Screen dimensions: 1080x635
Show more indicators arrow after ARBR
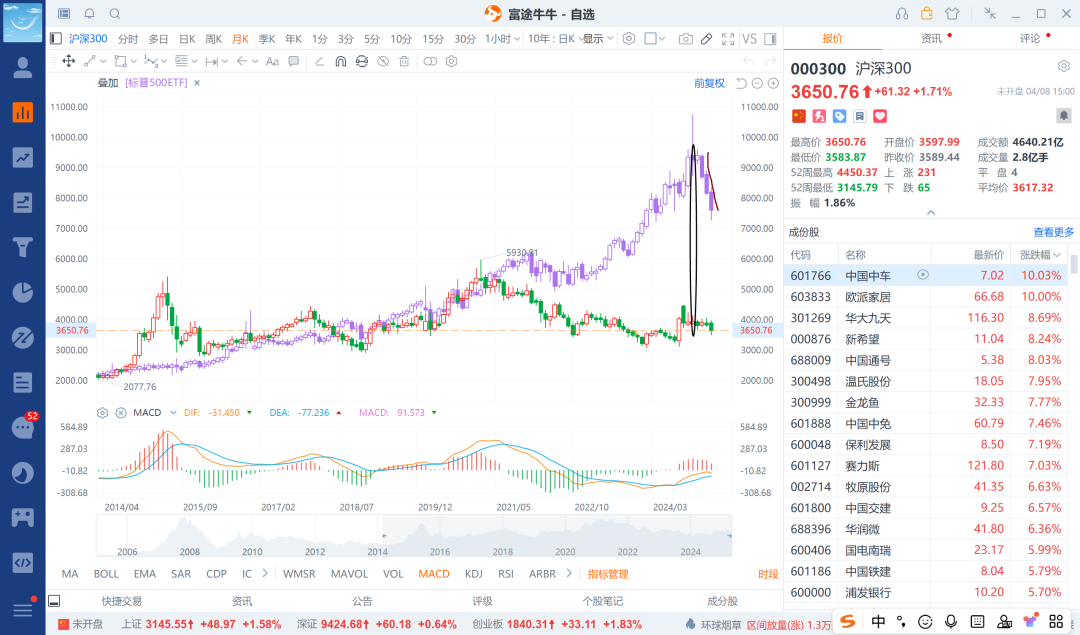point(569,573)
